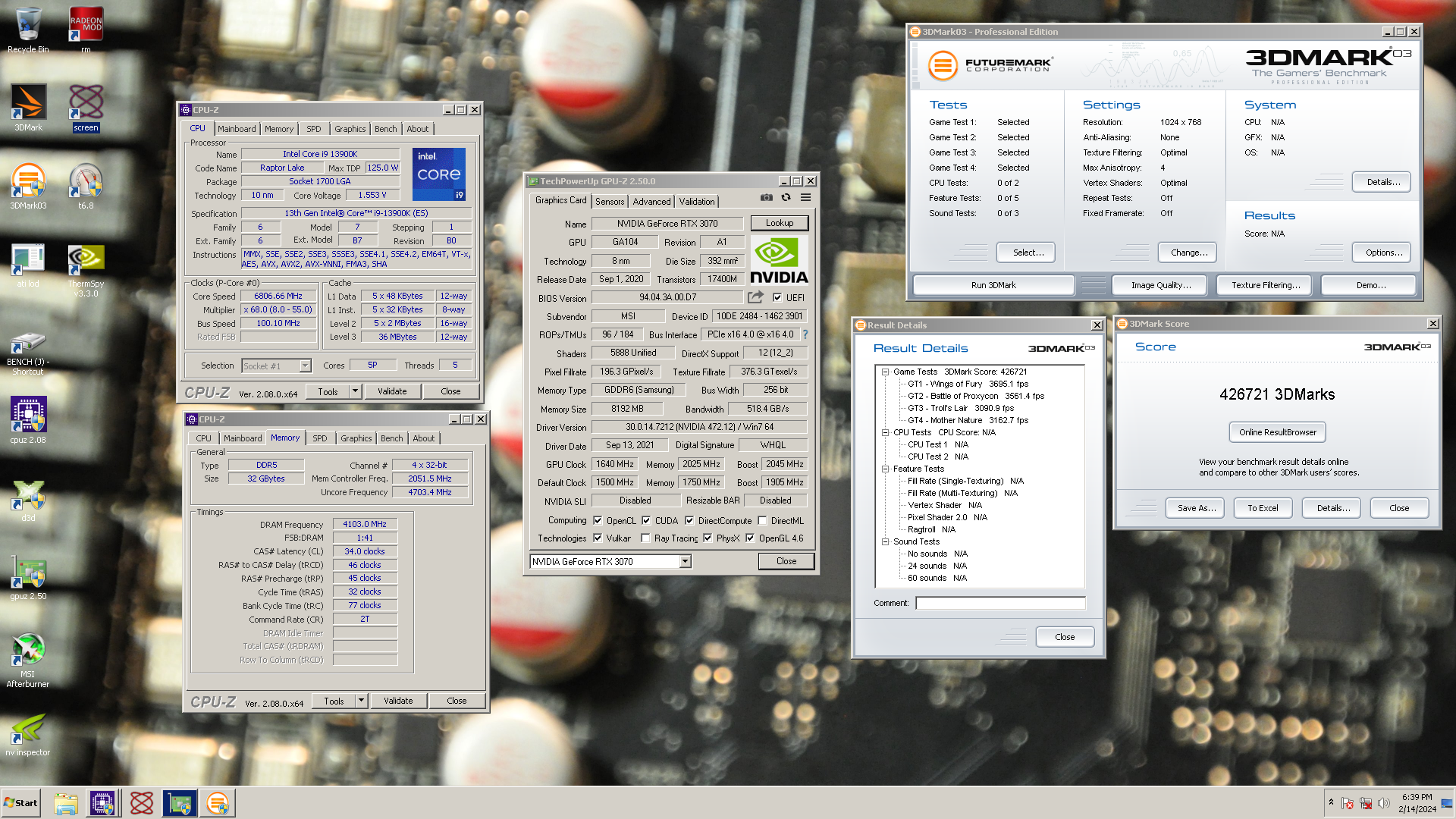Toggle the PhysX checkbox
The height and width of the screenshot is (819, 1456).
[708, 538]
